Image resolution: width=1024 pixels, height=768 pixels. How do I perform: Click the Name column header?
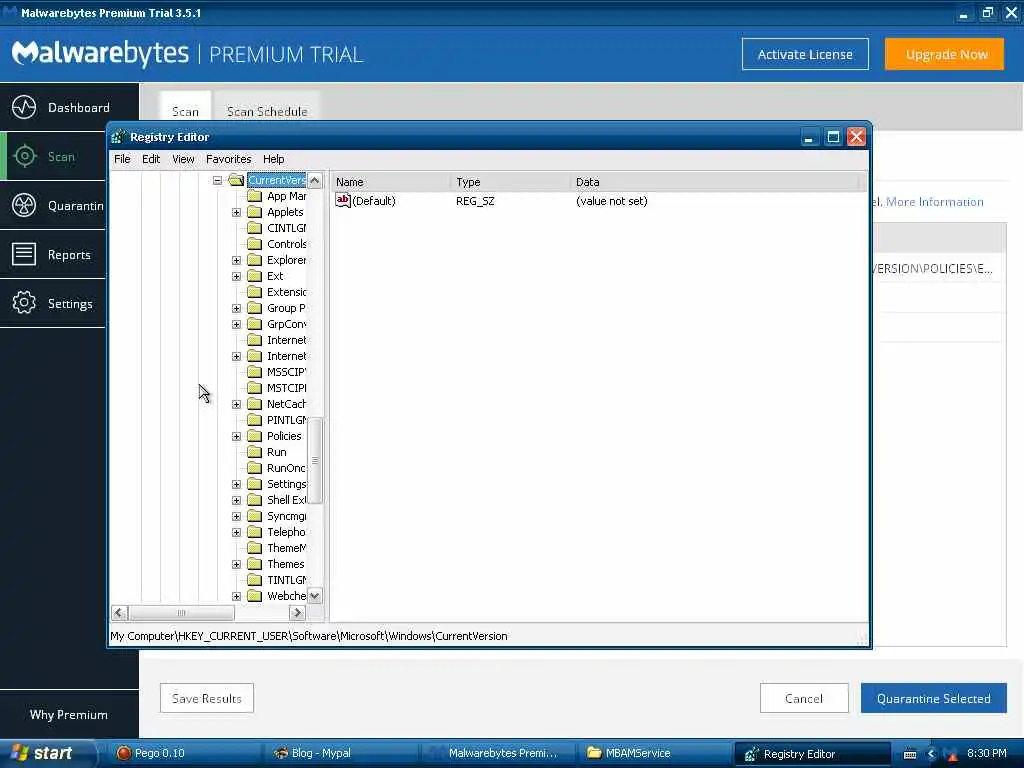(391, 182)
